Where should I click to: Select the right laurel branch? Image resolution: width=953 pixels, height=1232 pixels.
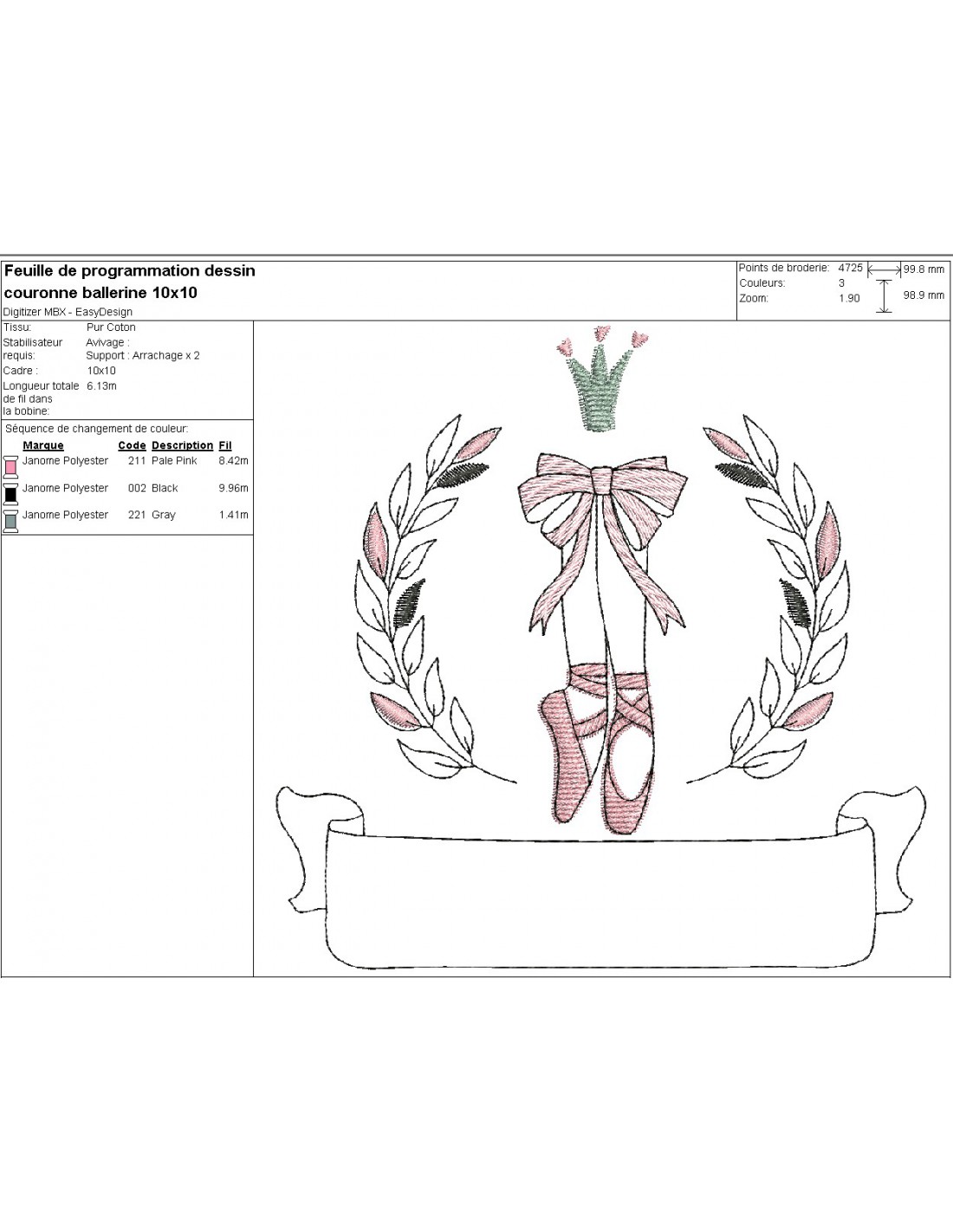[x=784, y=606]
